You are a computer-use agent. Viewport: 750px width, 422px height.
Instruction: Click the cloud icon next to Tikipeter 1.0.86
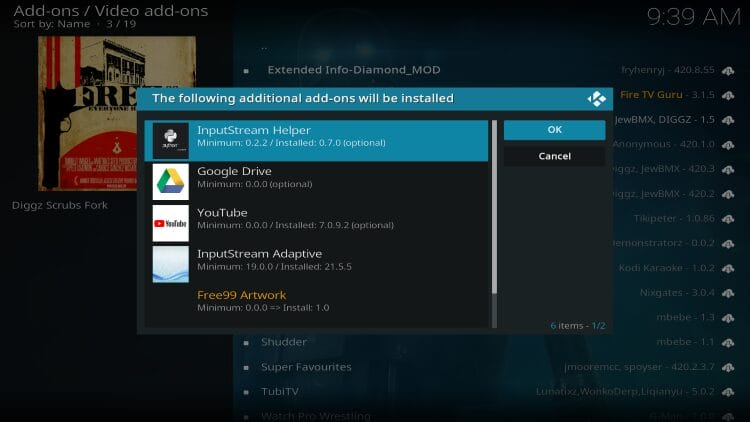(728, 219)
